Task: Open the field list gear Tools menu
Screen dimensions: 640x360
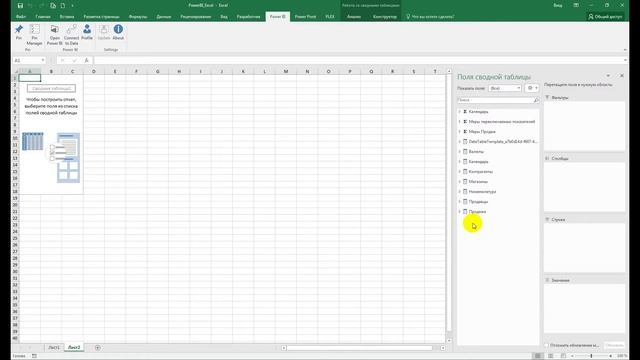Action: (532, 88)
